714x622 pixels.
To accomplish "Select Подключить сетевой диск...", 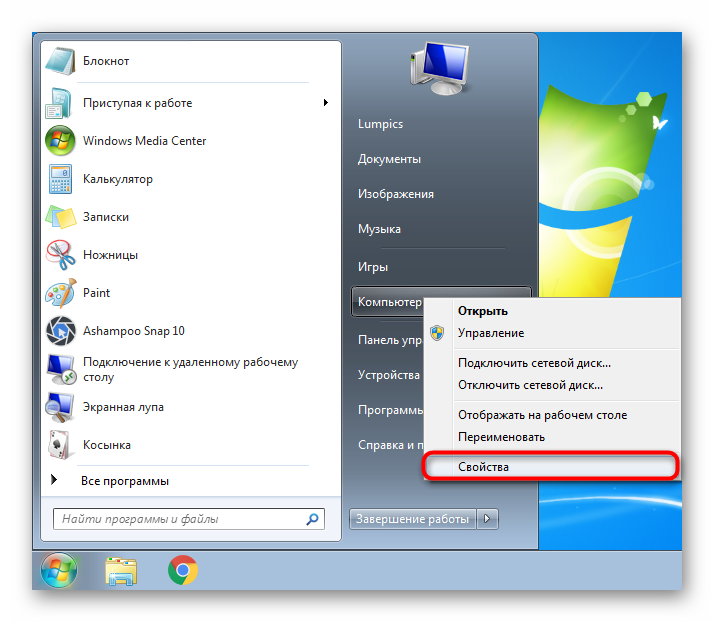I will [x=534, y=363].
